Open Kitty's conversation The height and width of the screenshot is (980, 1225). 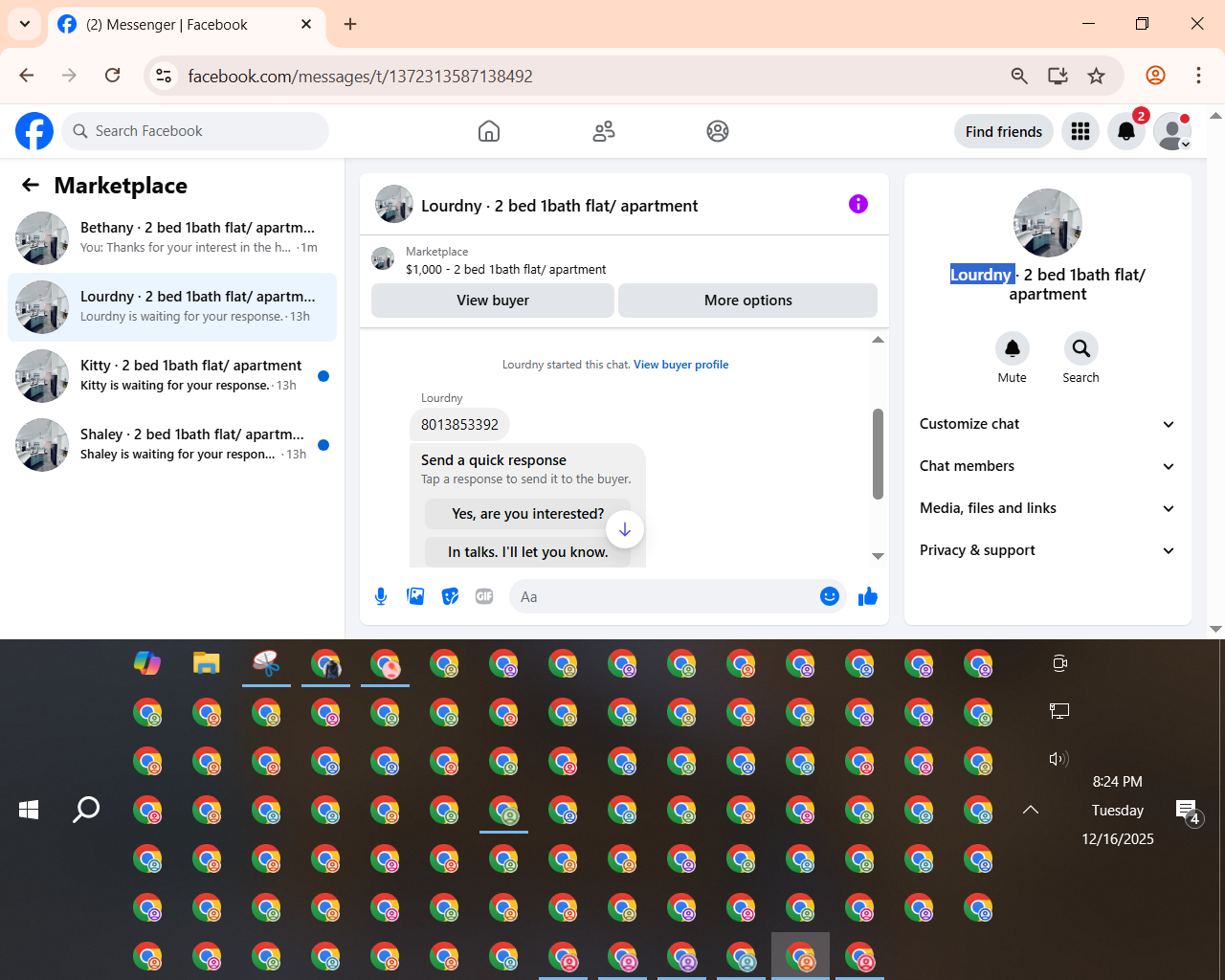(172, 376)
